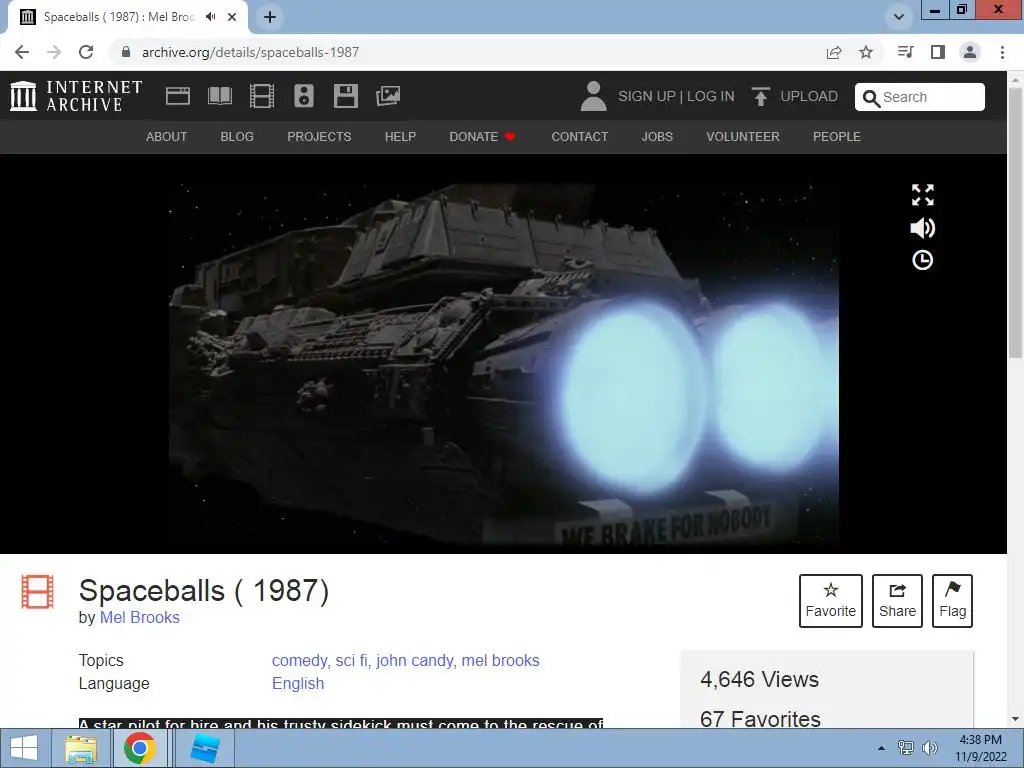Open the Chrome profile icon
This screenshot has height=768, width=1024.
[970, 52]
